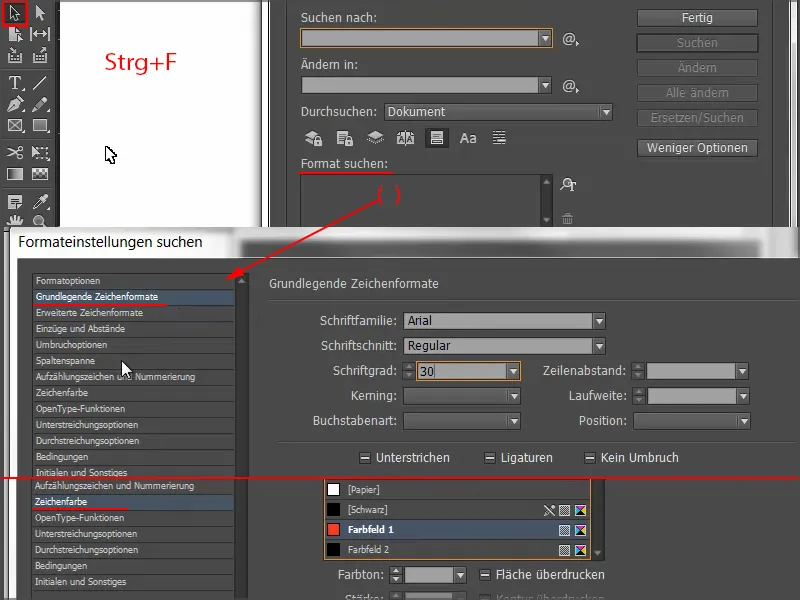800x600 pixels.
Task: Toggle case sensitive Aa option
Action: [468, 138]
